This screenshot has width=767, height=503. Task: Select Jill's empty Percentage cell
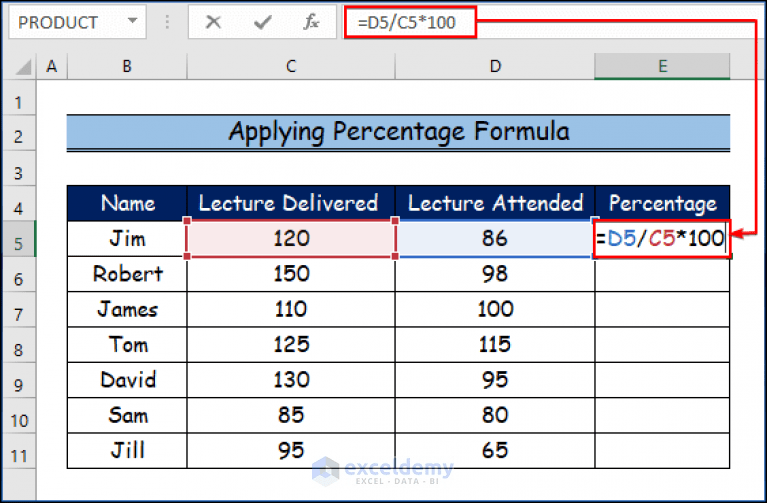(662, 450)
